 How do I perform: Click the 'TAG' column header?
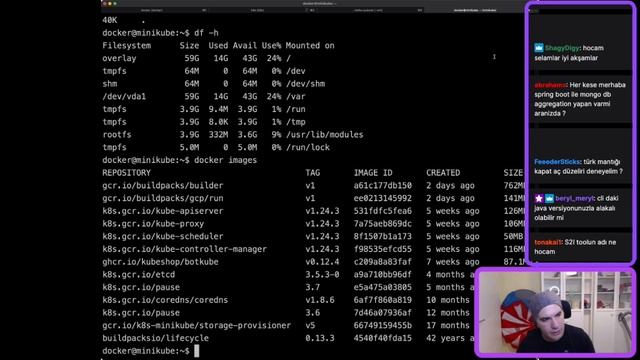point(313,173)
